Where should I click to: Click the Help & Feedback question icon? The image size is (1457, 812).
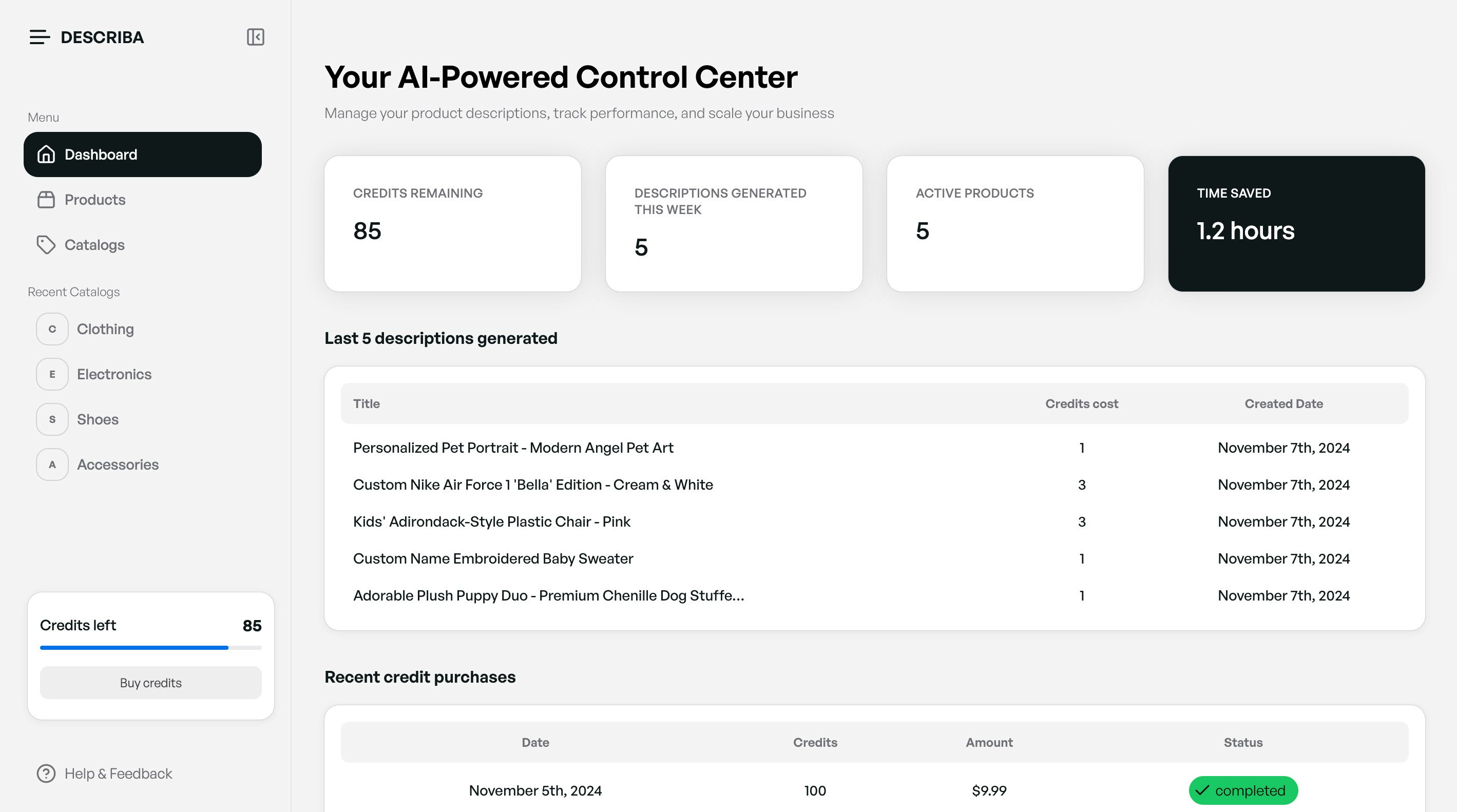click(x=46, y=774)
